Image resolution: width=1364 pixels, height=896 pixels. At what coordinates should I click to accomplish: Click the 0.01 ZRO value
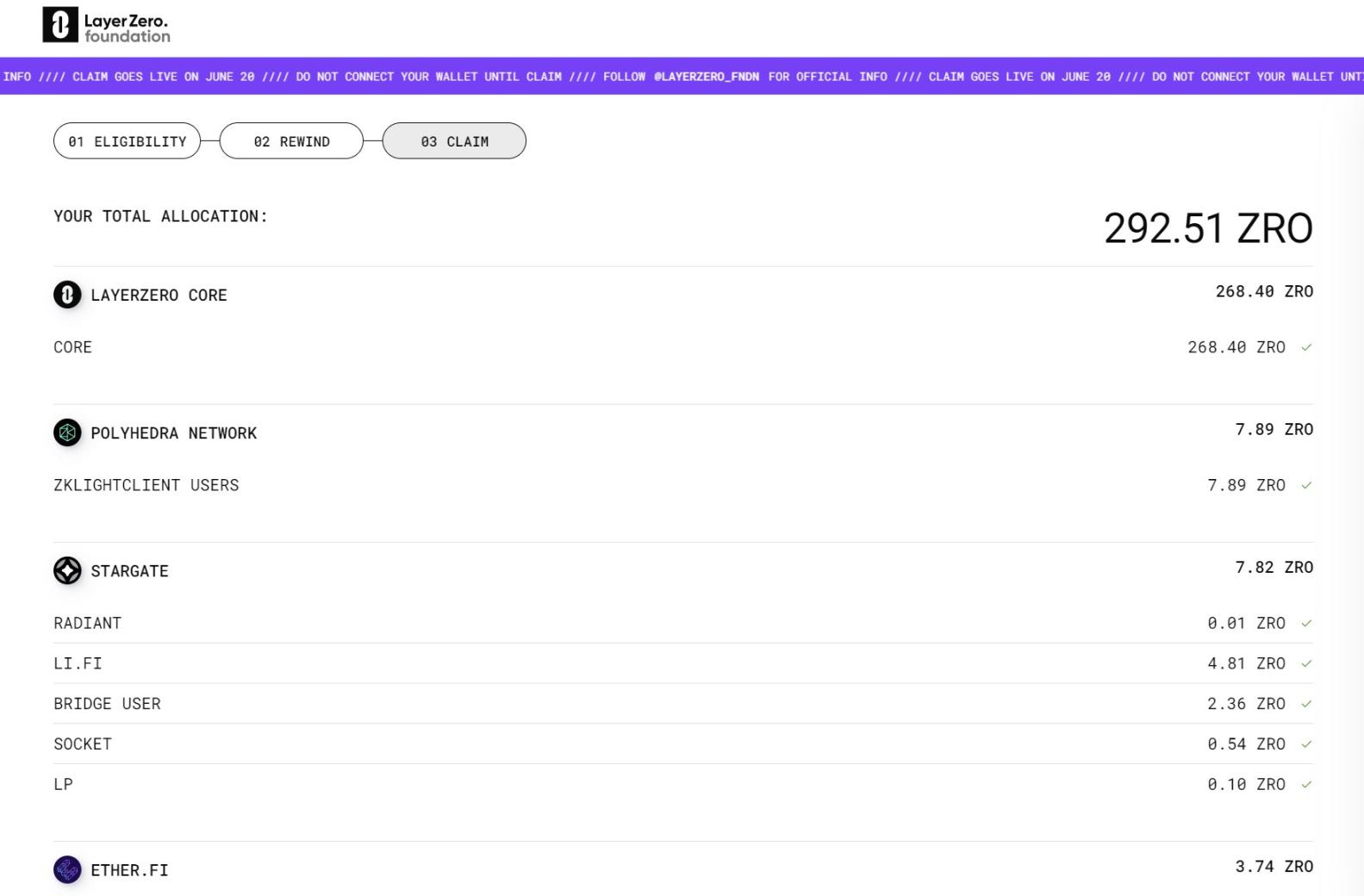(x=1246, y=623)
